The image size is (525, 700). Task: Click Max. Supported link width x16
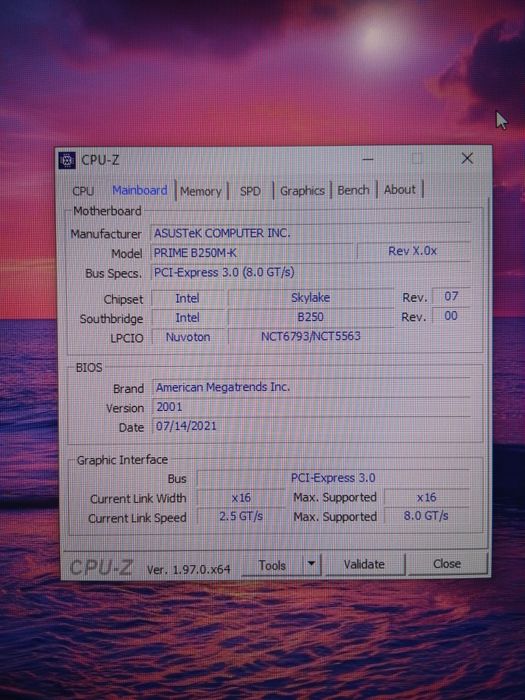click(427, 497)
